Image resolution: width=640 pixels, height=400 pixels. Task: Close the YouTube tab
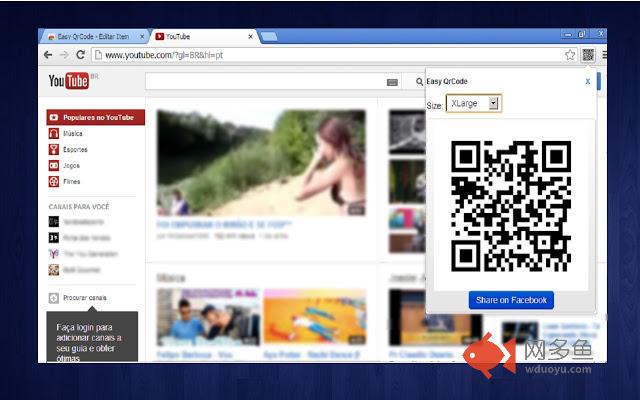[x=250, y=36]
